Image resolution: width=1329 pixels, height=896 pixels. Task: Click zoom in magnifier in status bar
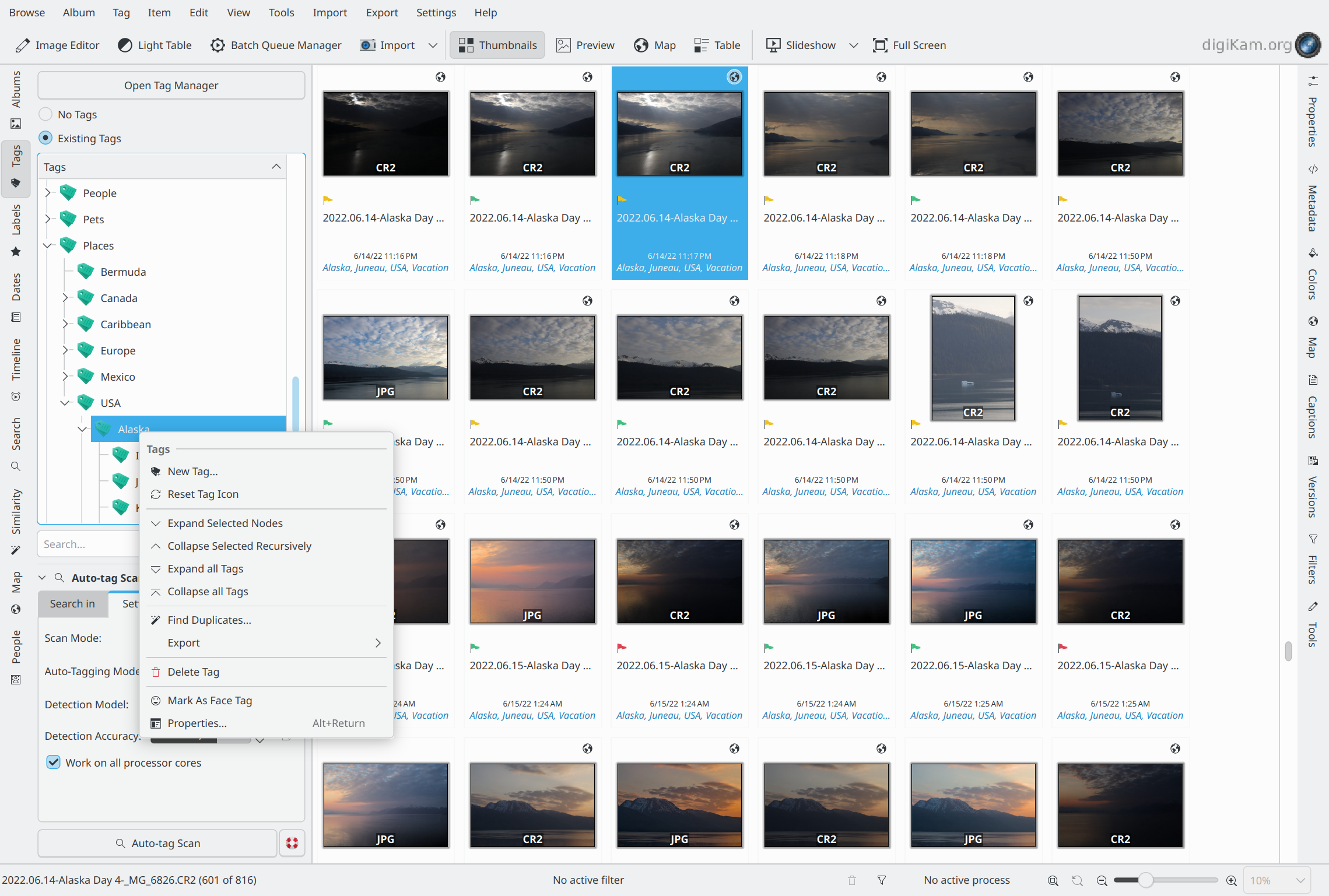[x=1231, y=880]
